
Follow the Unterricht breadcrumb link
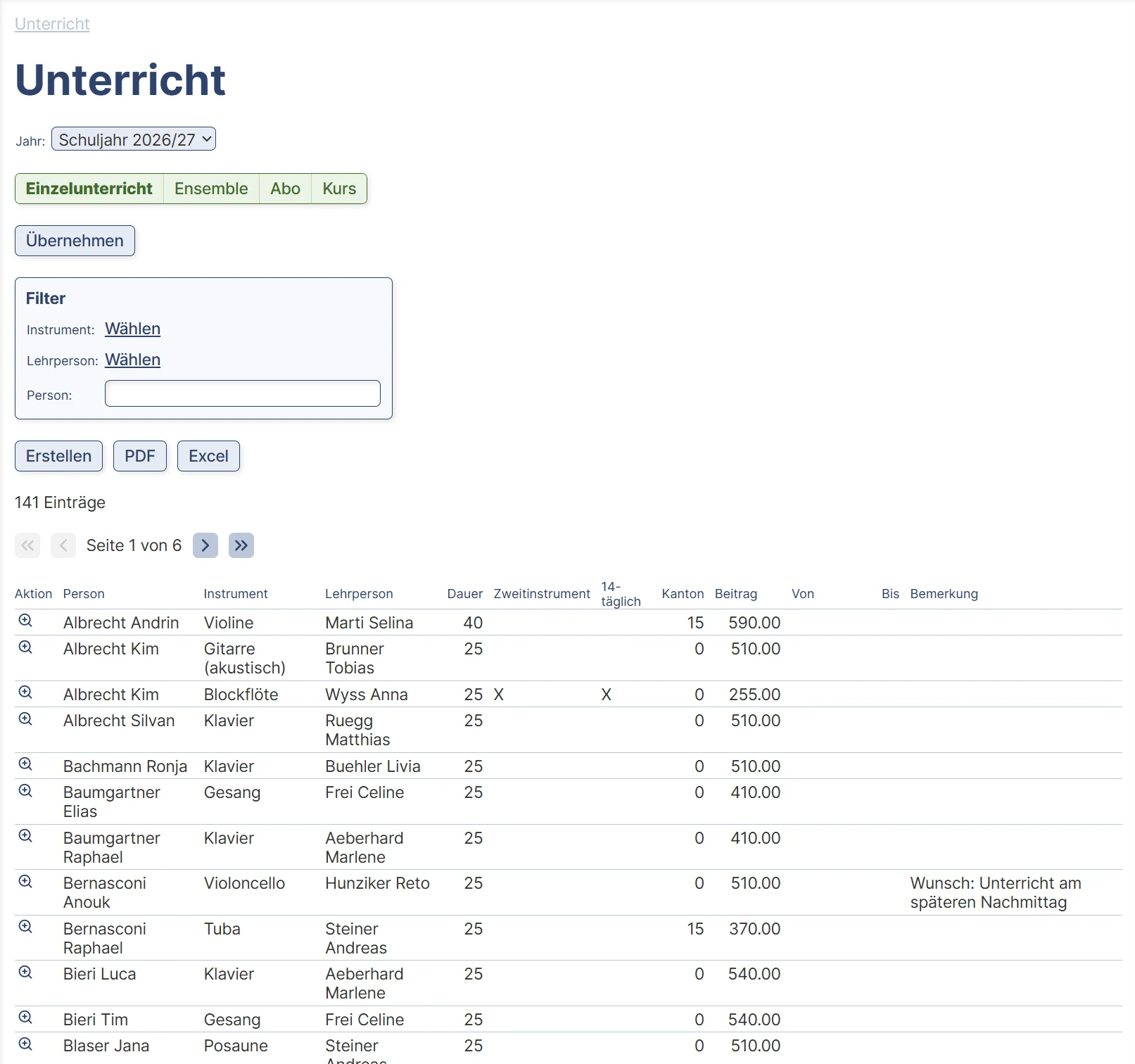pos(52,24)
